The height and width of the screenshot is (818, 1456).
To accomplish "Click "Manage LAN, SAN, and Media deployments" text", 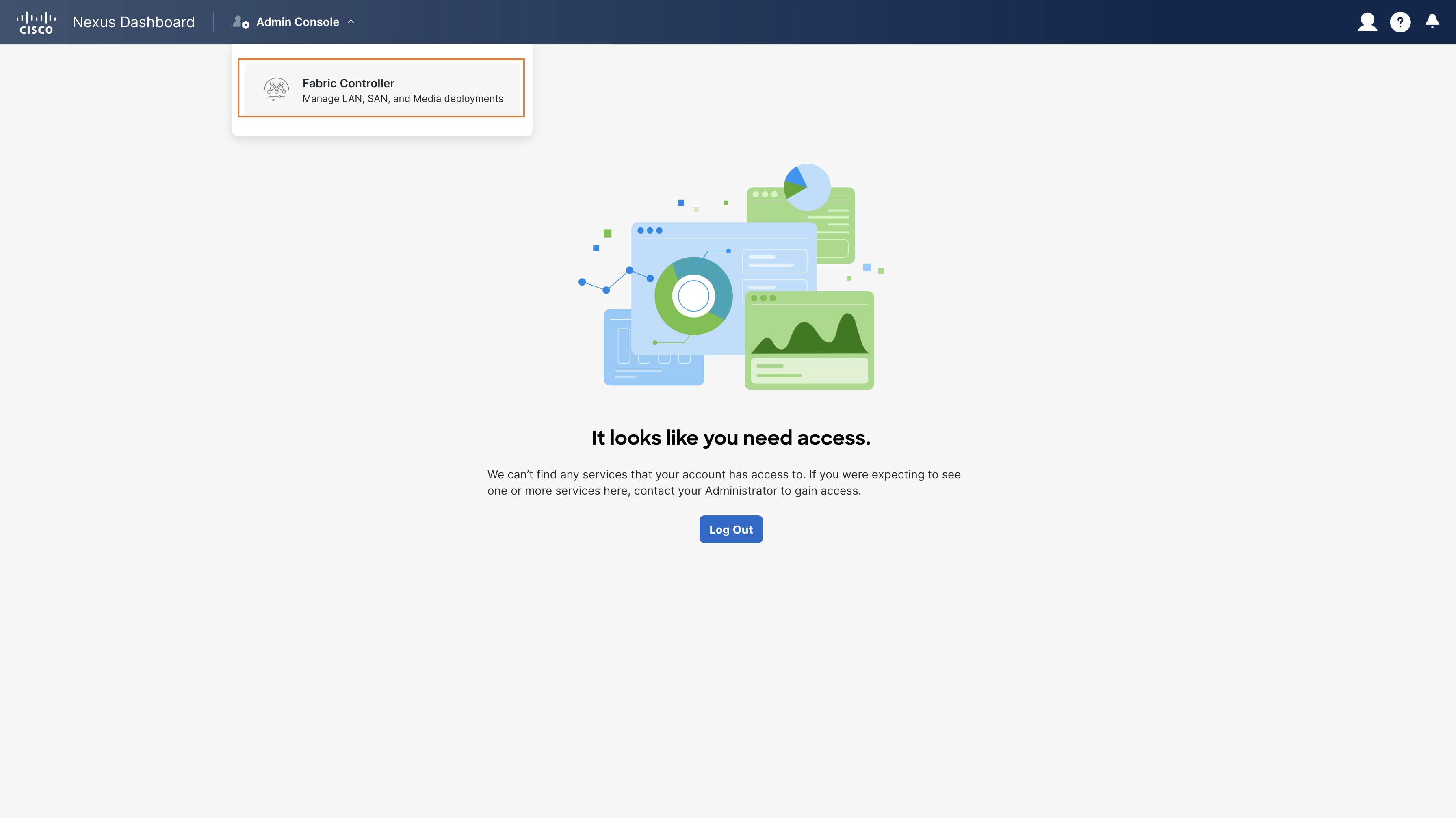I will 403,99.
